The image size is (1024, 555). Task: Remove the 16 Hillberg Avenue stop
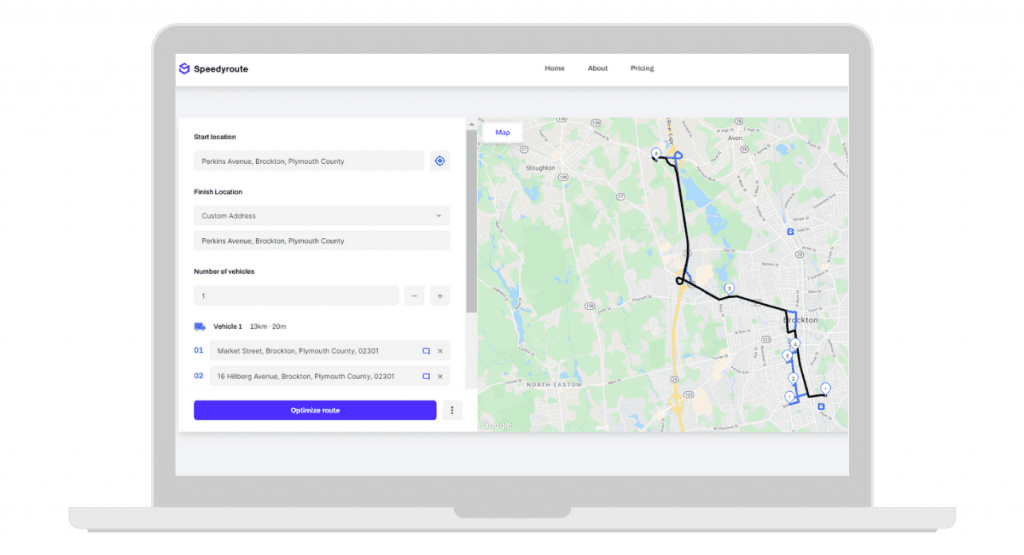(440, 377)
